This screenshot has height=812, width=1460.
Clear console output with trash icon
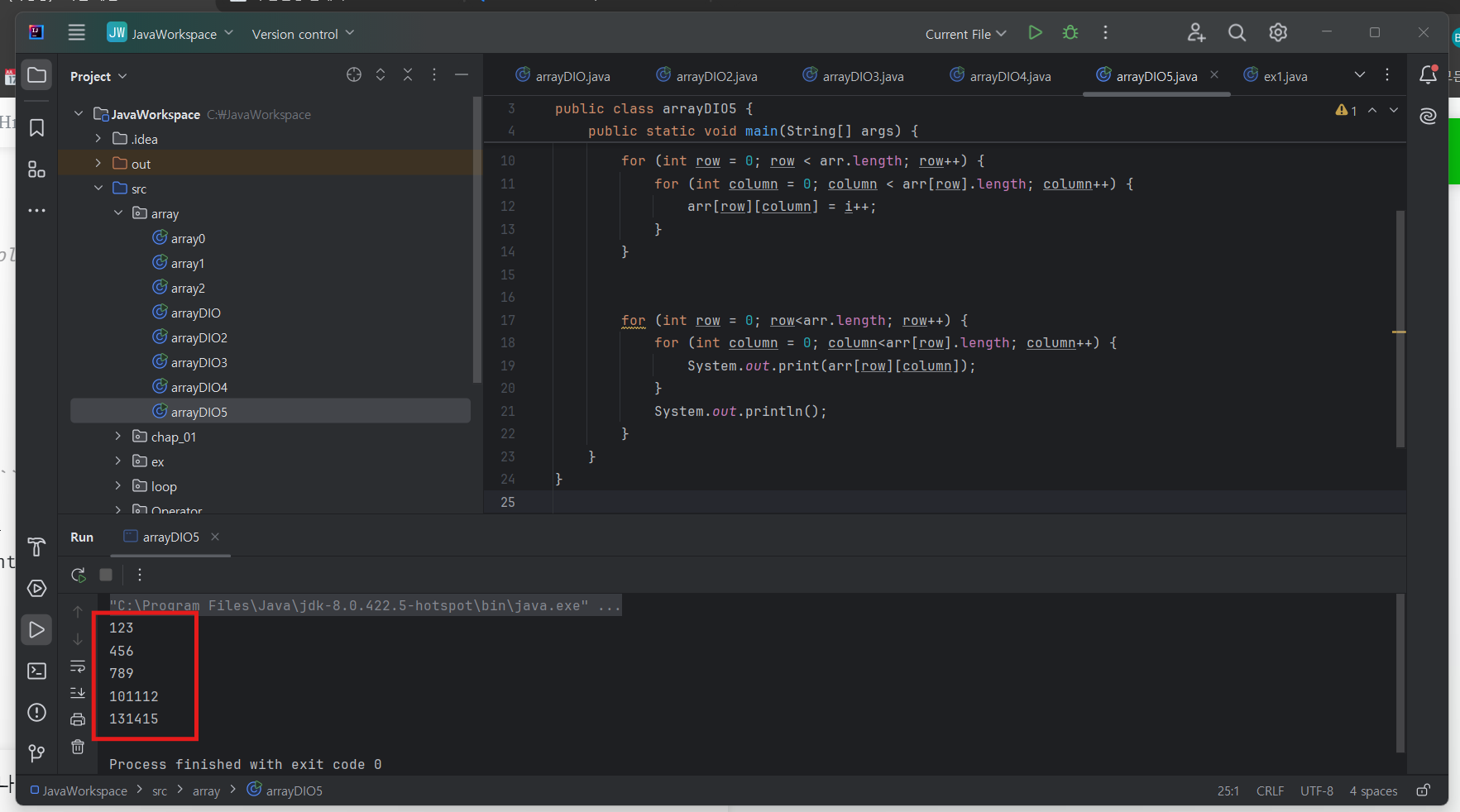pyautogui.click(x=78, y=747)
